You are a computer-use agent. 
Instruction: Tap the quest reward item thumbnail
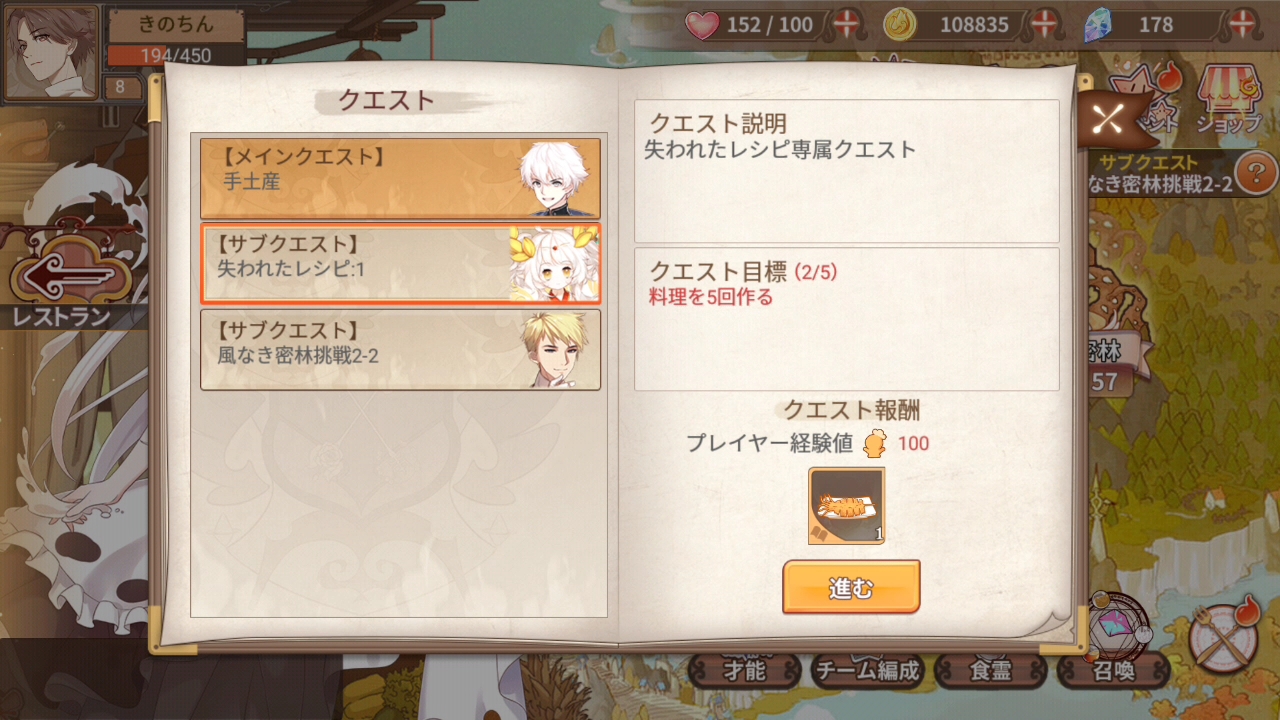click(846, 506)
